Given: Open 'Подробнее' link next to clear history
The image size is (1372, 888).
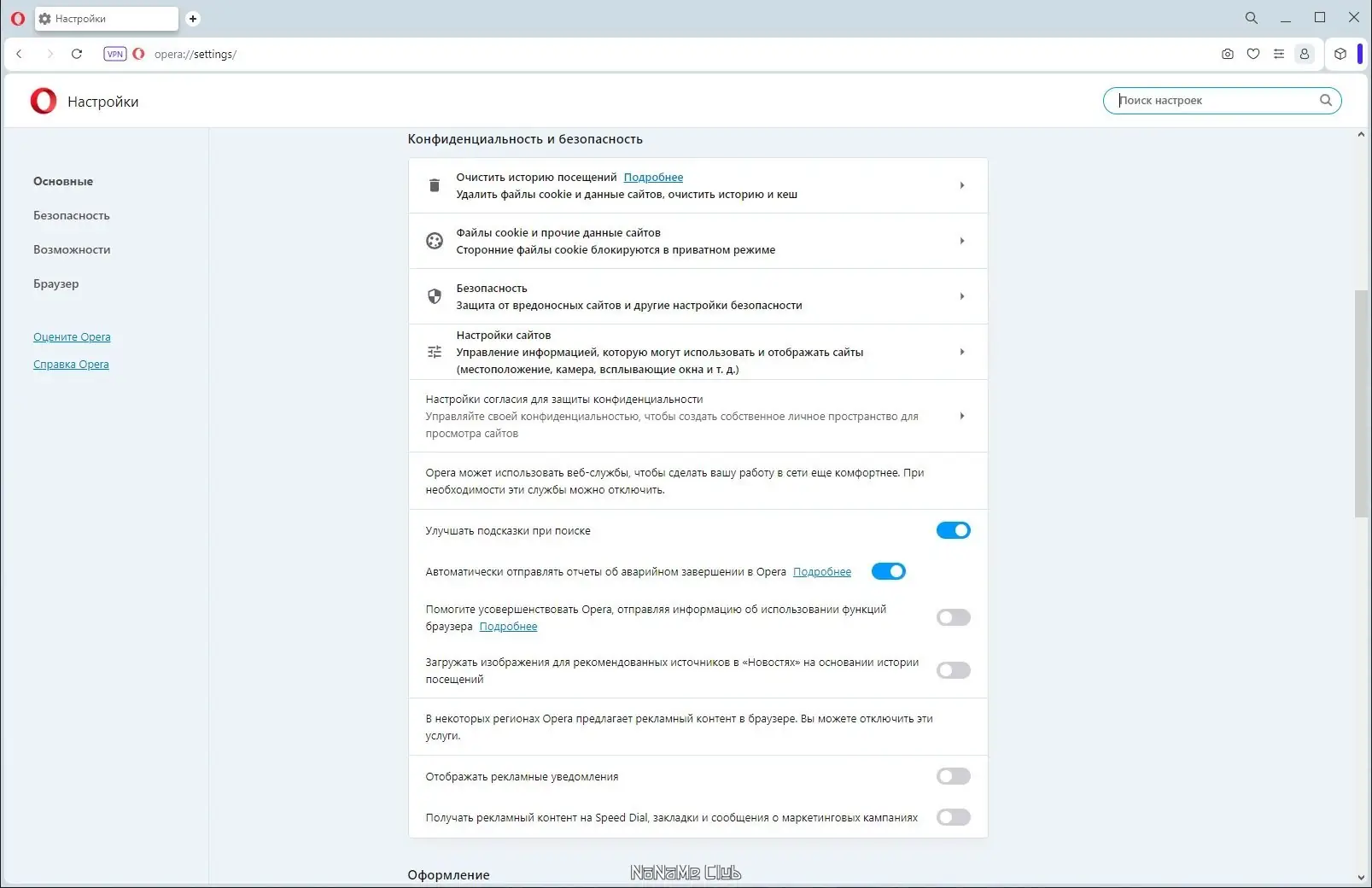Looking at the screenshot, I should click(653, 178).
